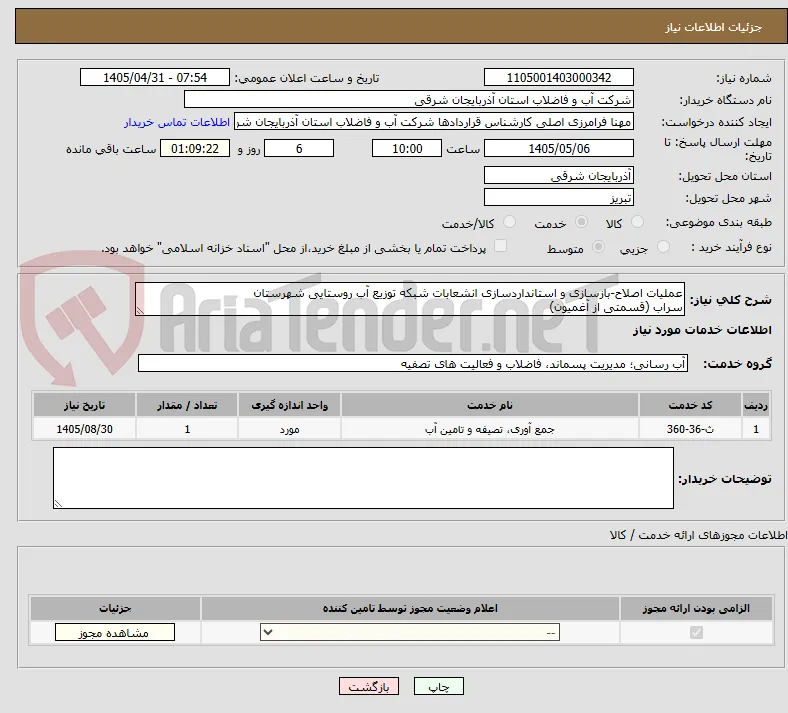
Task: Click the unit cell مورد
Action: tap(289, 429)
